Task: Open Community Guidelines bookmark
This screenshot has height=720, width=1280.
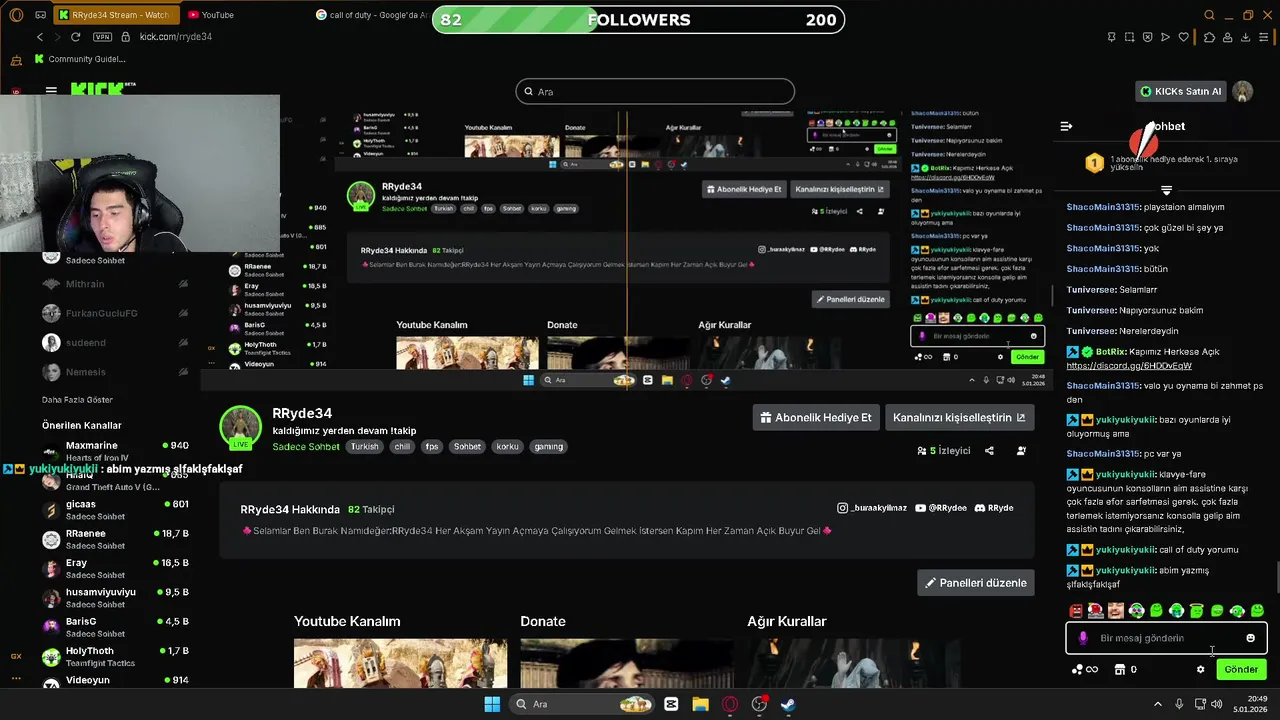Action: click(80, 59)
